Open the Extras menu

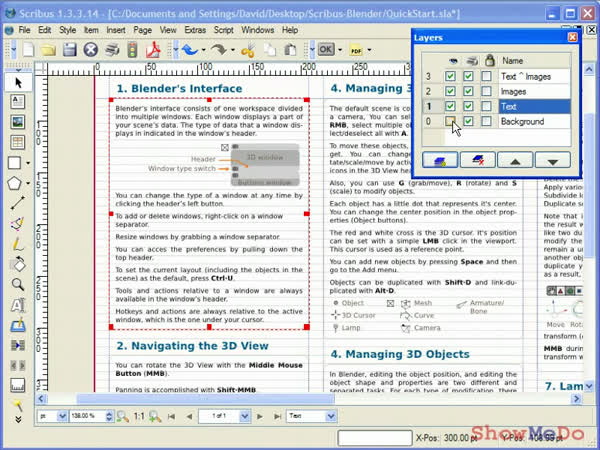[x=195, y=30]
